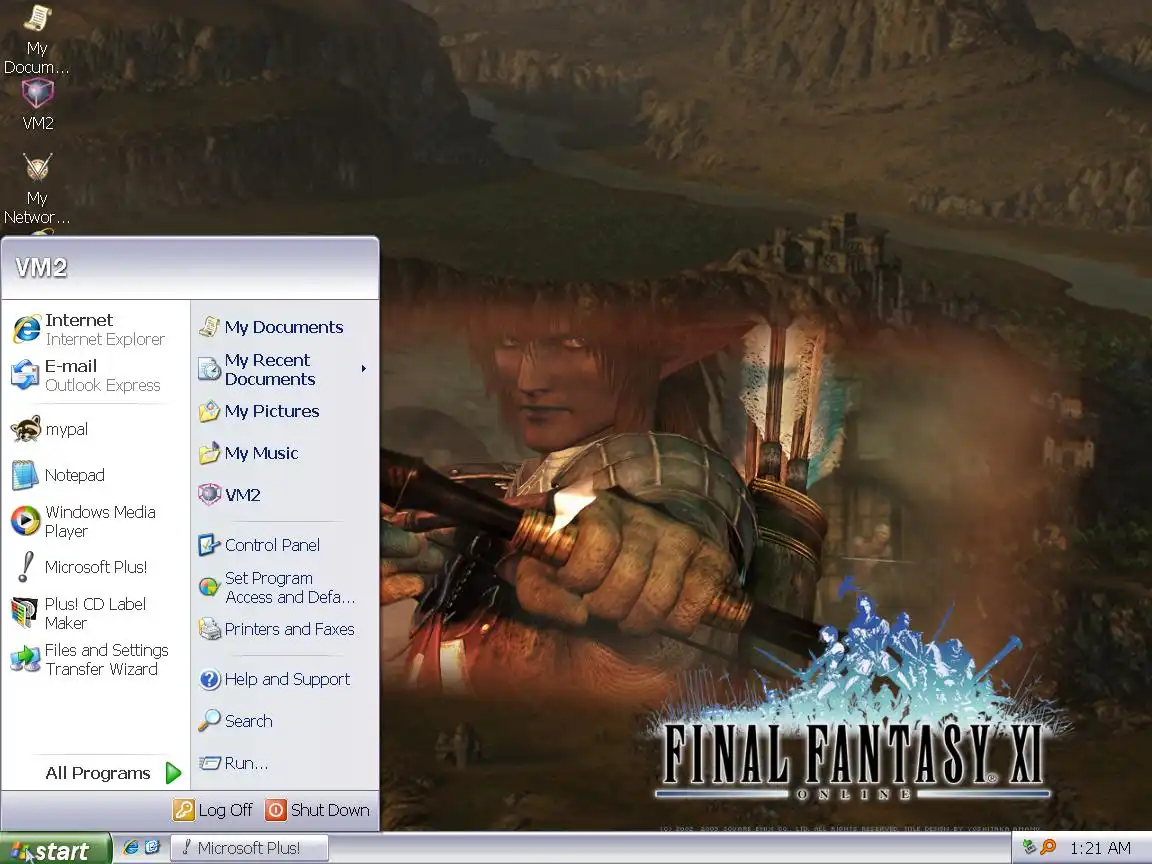Screen dimensions: 1152x864
Task: Click the Start button
Action: pyautogui.click(x=55, y=850)
